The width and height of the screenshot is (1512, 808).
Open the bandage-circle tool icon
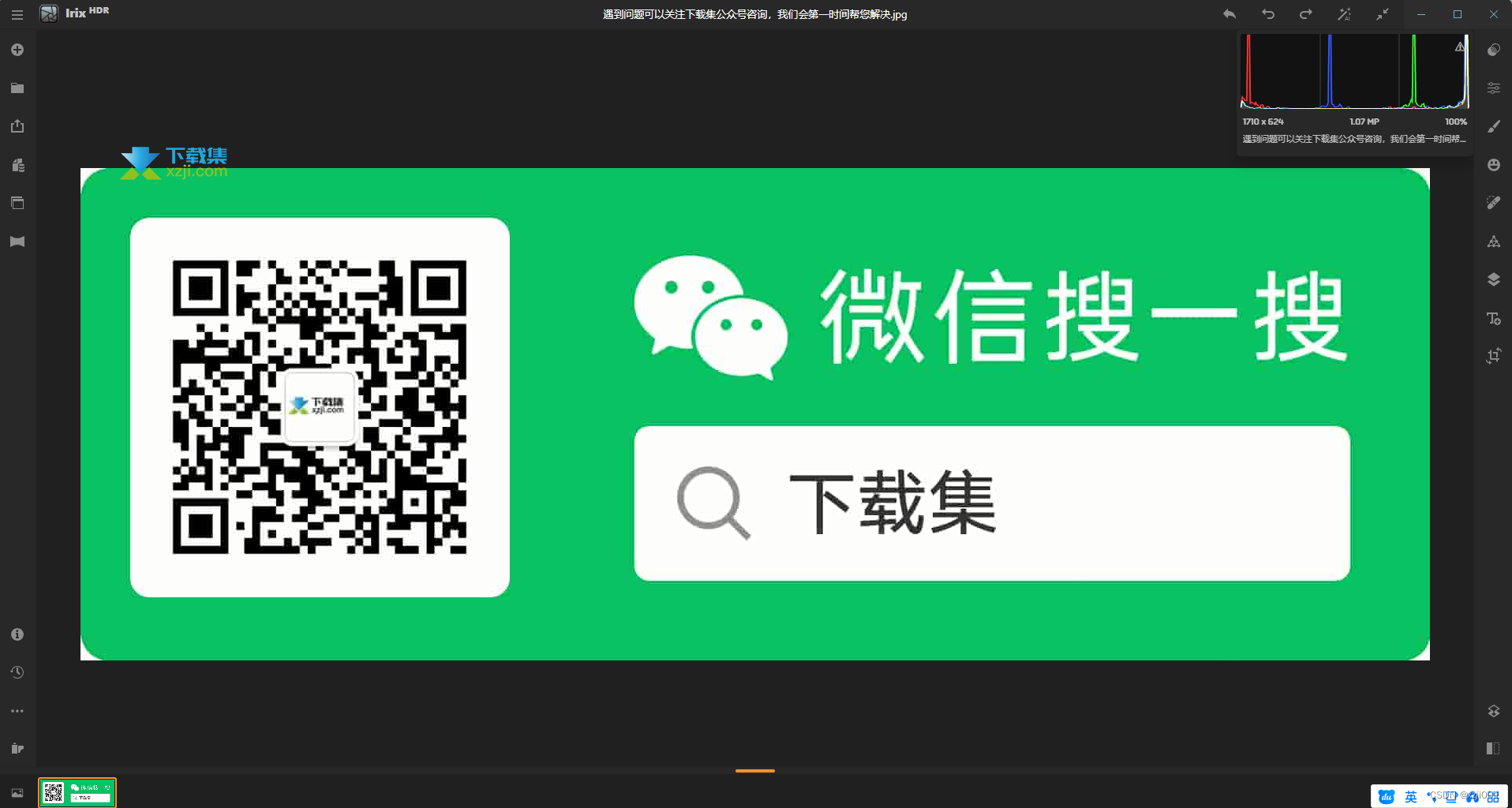(1494, 50)
